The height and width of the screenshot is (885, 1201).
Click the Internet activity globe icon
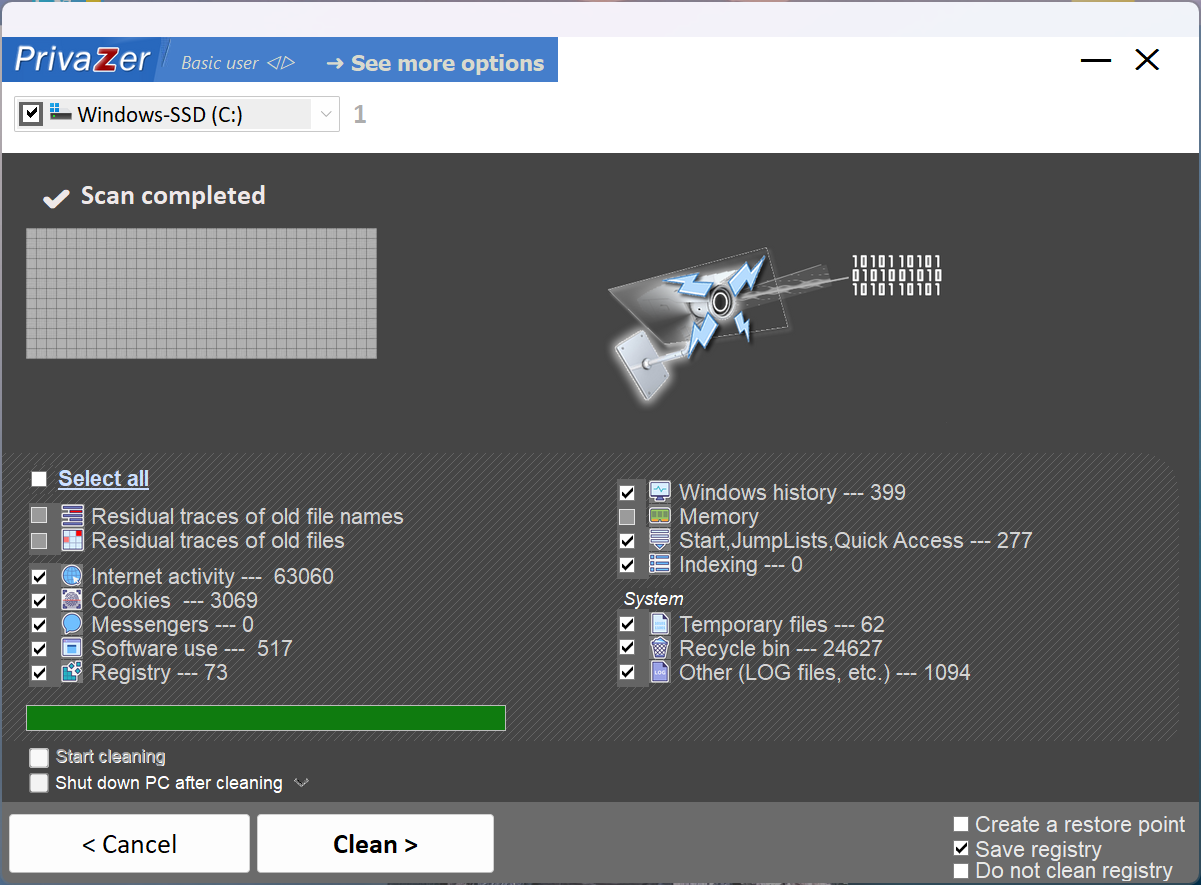pos(72,576)
